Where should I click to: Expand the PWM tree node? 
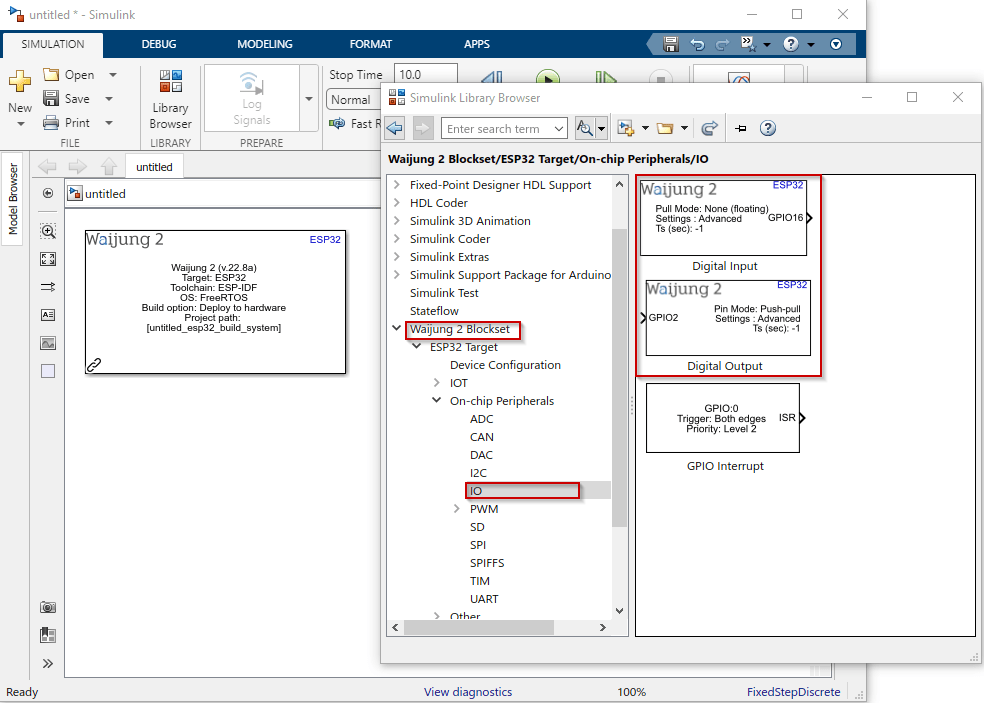(x=457, y=508)
